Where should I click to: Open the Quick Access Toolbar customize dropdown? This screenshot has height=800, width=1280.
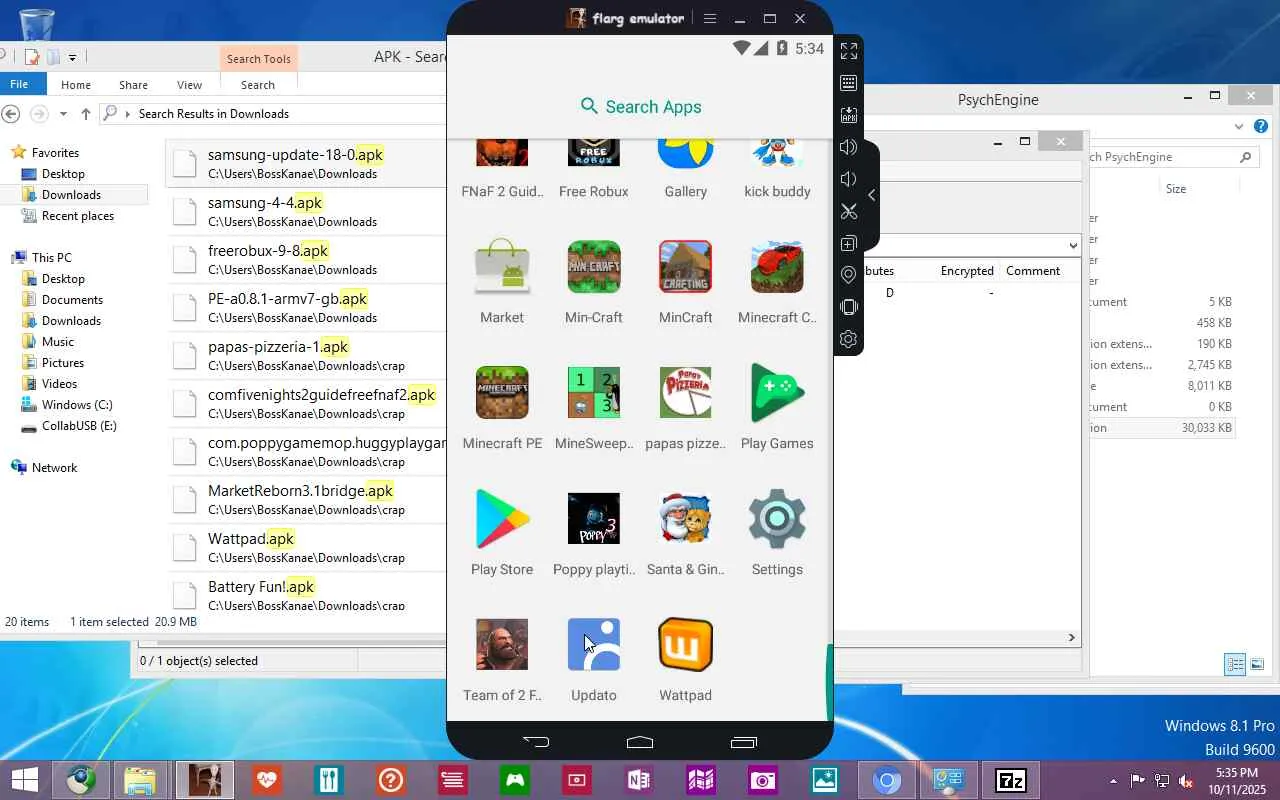click(x=72, y=58)
